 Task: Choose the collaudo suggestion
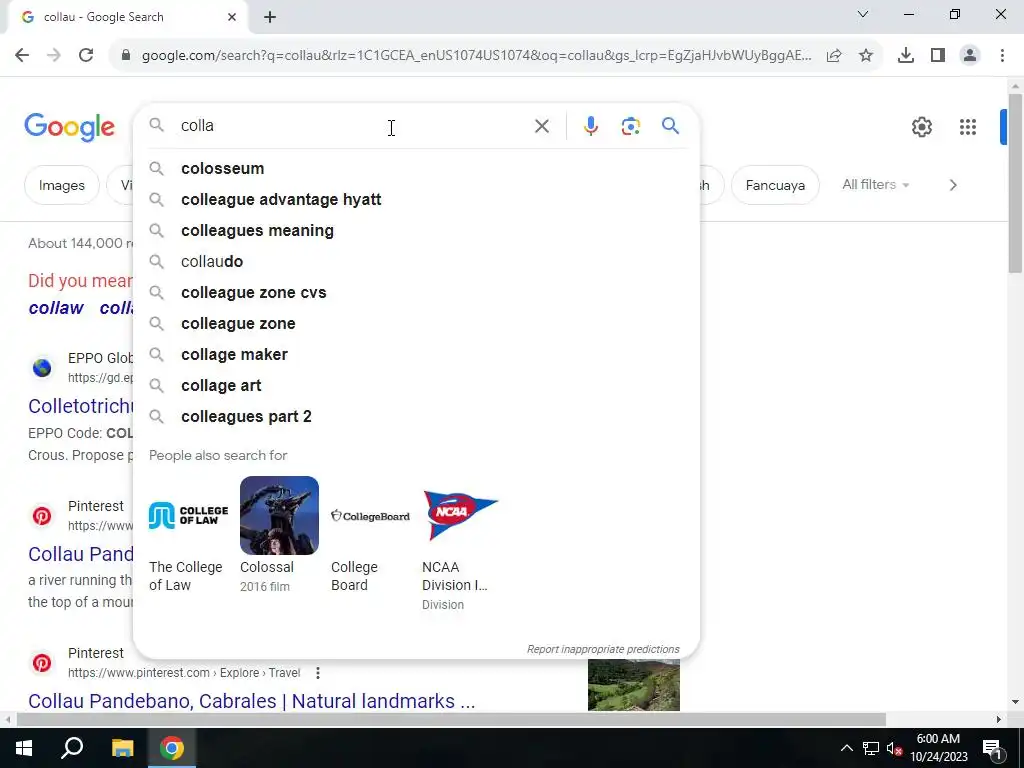[x=416, y=262]
